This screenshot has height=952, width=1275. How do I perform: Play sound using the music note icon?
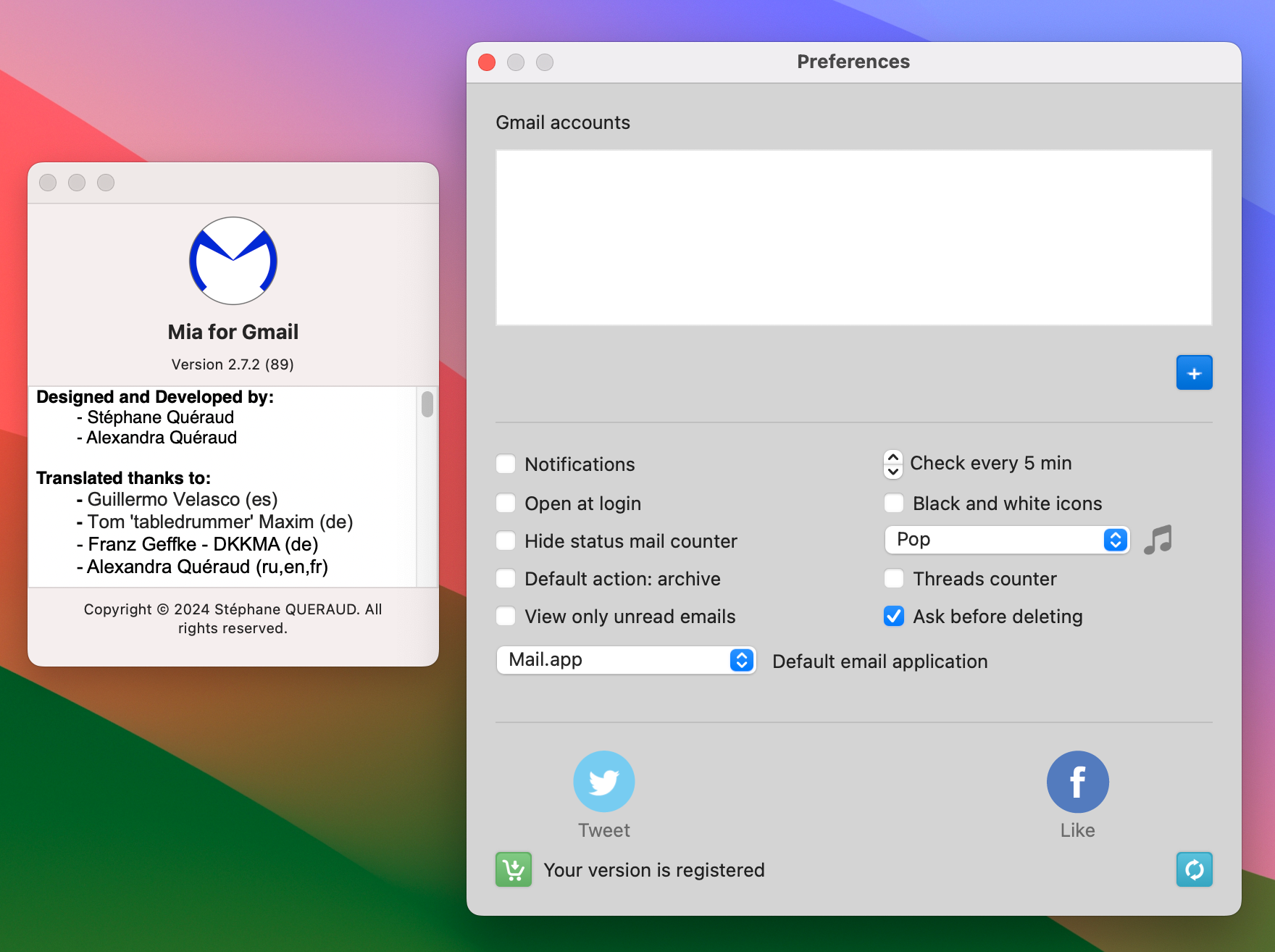point(1158,540)
